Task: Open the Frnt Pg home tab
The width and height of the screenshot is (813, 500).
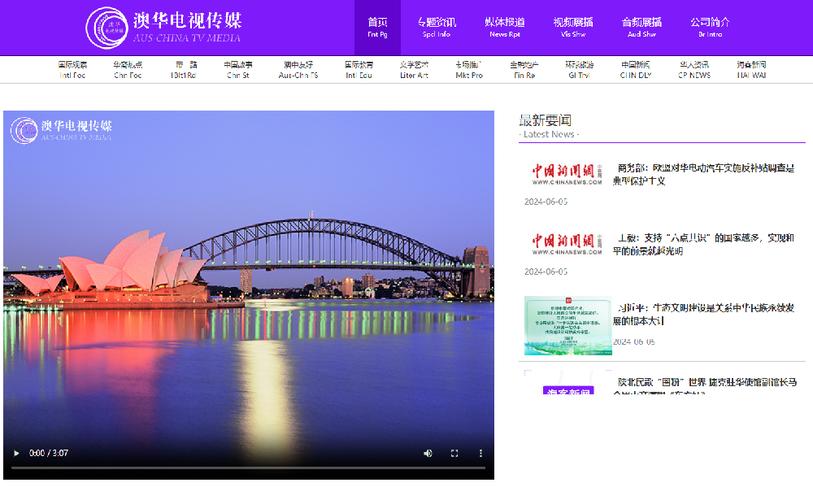Action: tap(377, 27)
